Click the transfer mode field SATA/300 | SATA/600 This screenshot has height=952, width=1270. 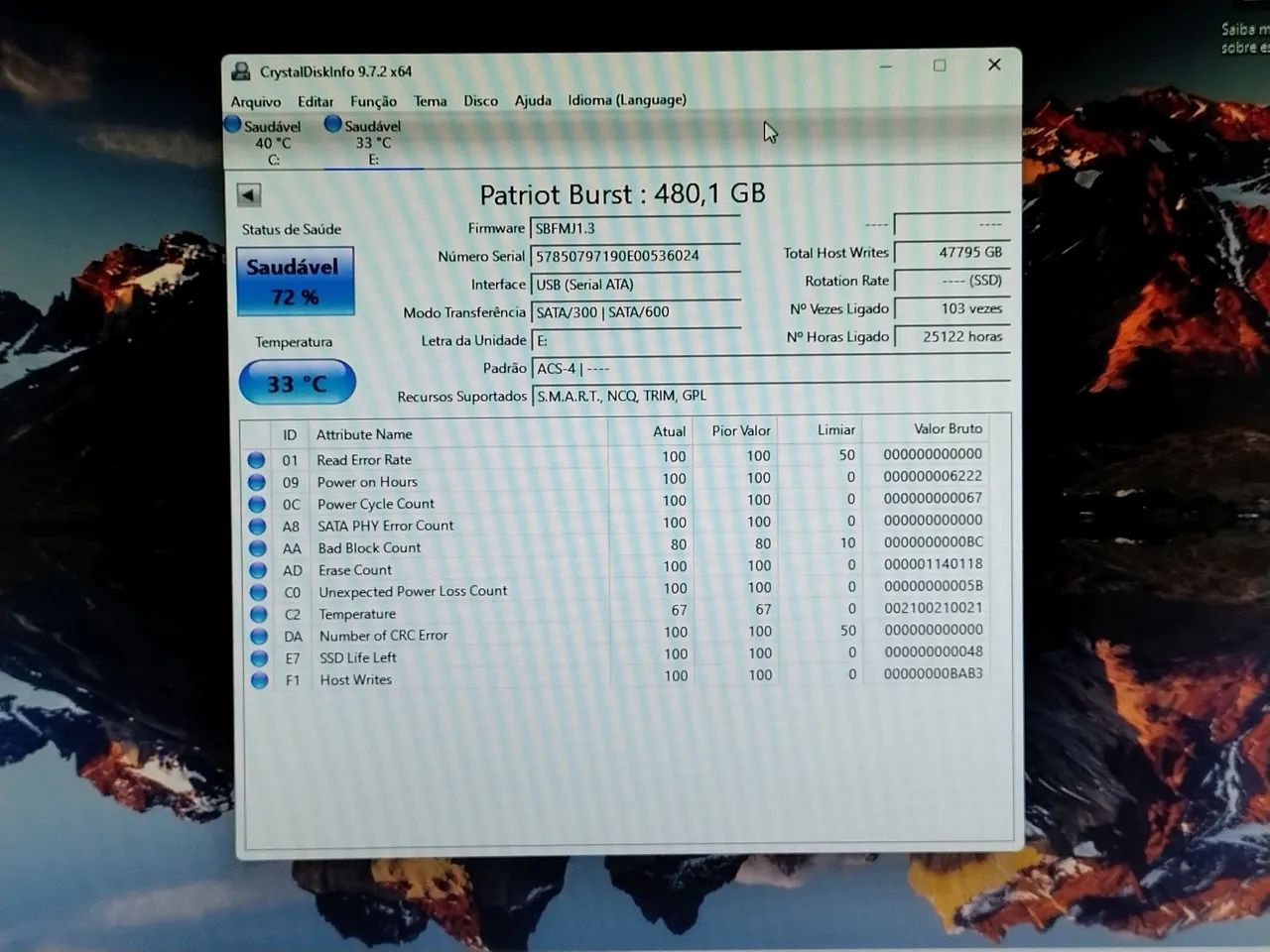[x=635, y=311]
